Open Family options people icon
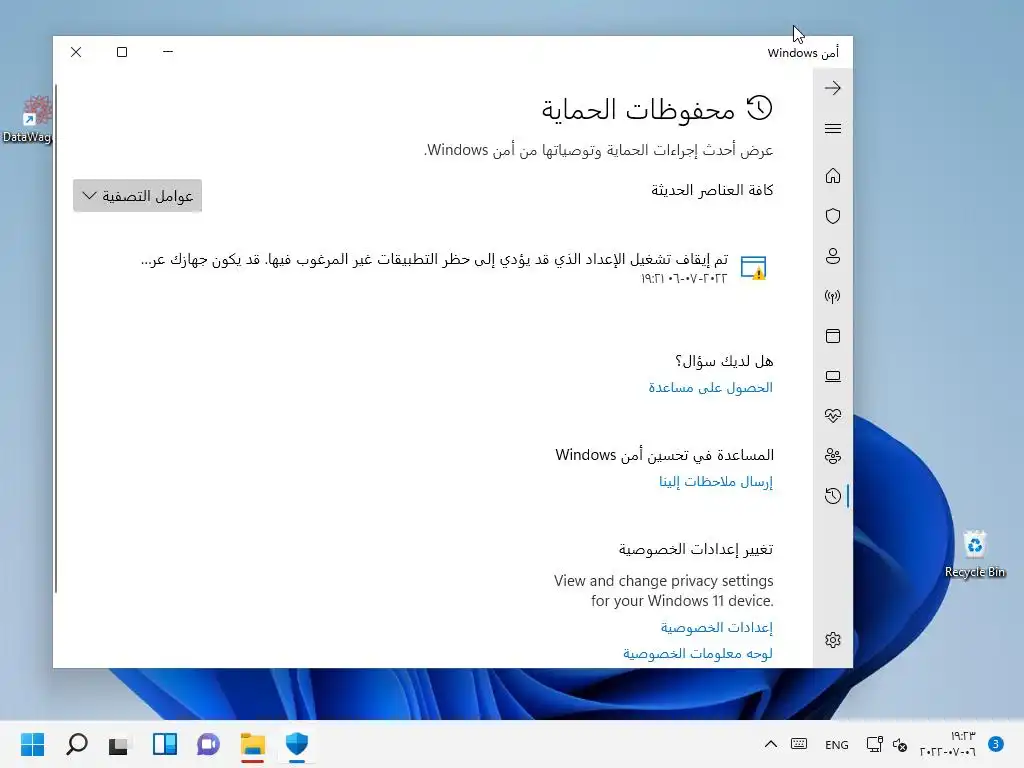Screen dimensions: 1024x768 tap(833, 456)
